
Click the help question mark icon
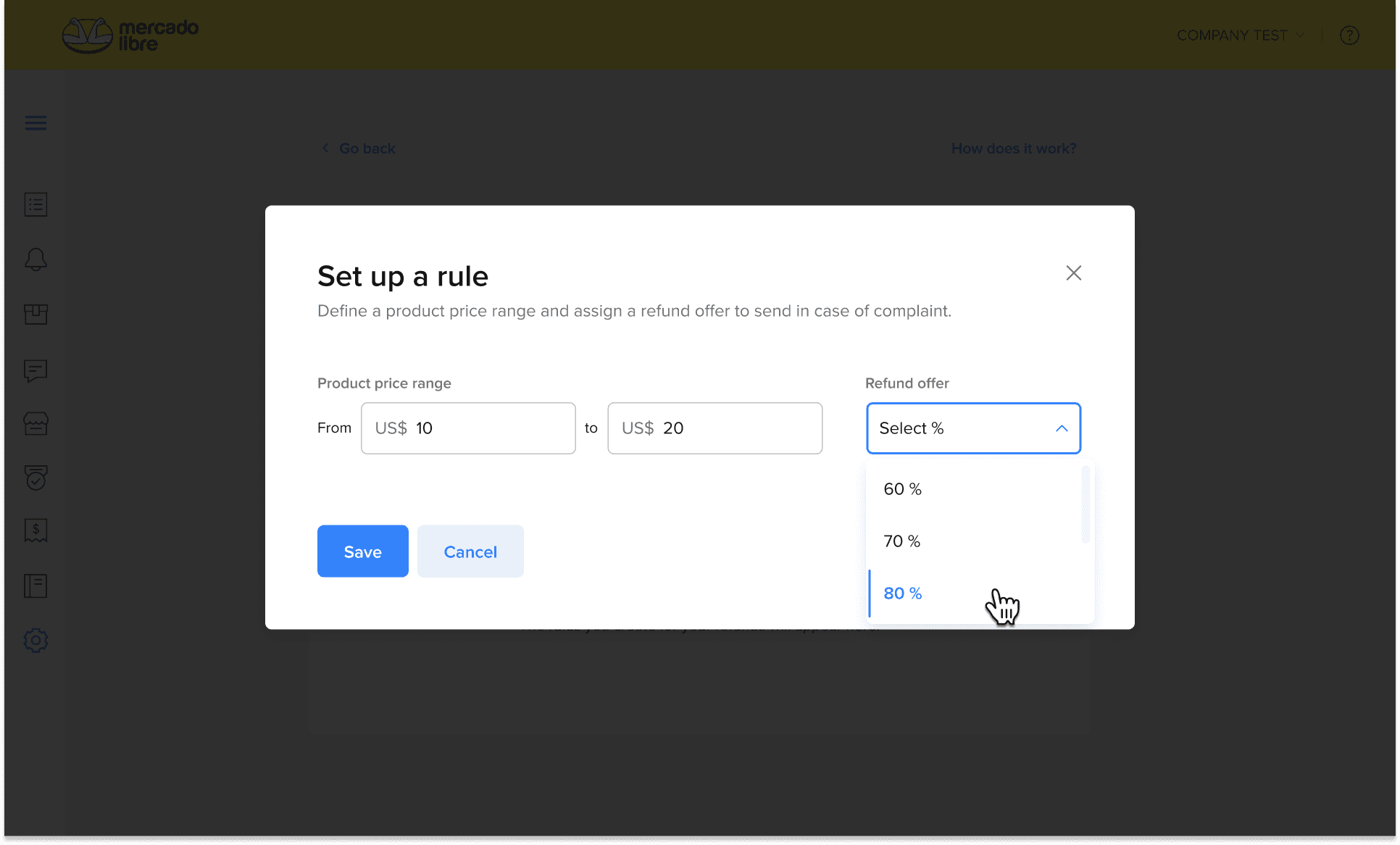[1349, 36]
